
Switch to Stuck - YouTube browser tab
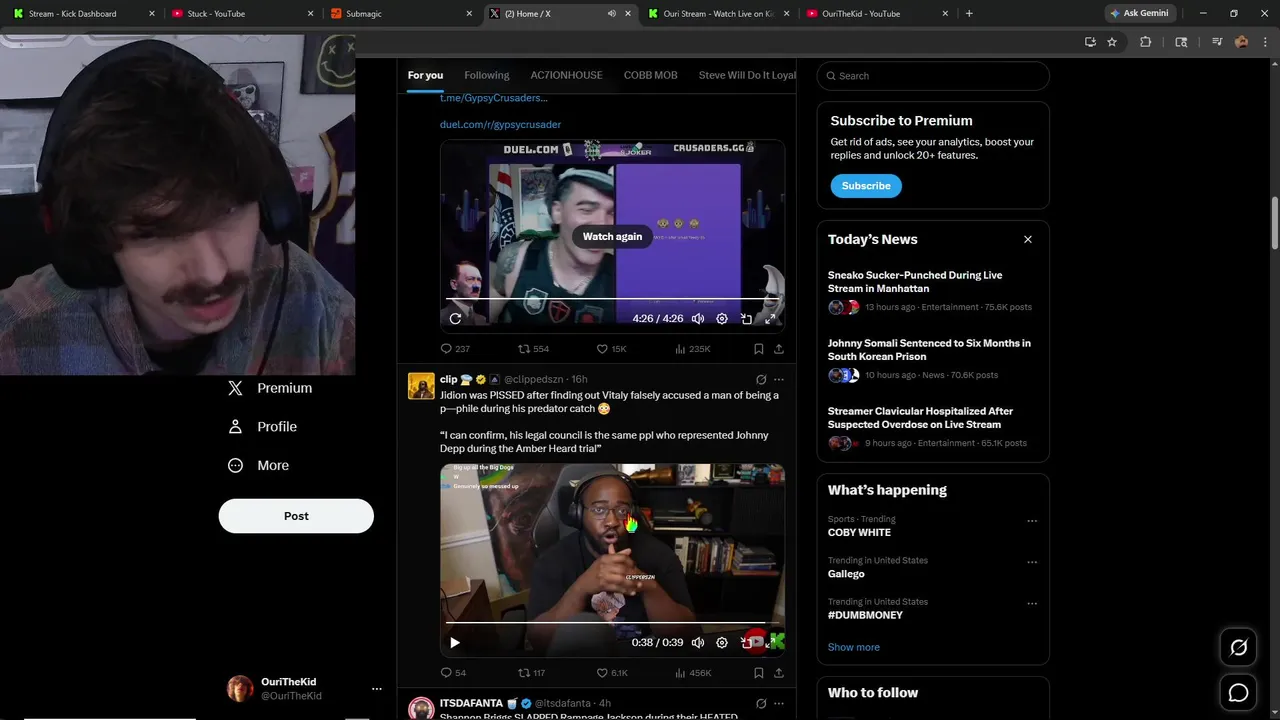[240, 14]
